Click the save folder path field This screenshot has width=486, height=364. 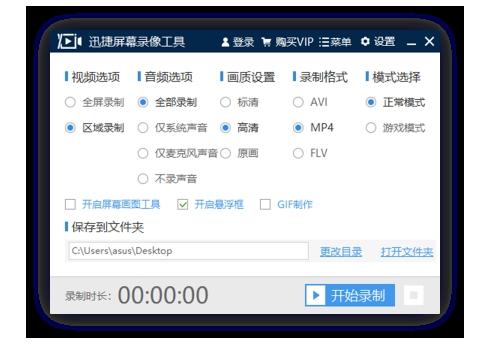pyautogui.click(x=188, y=251)
